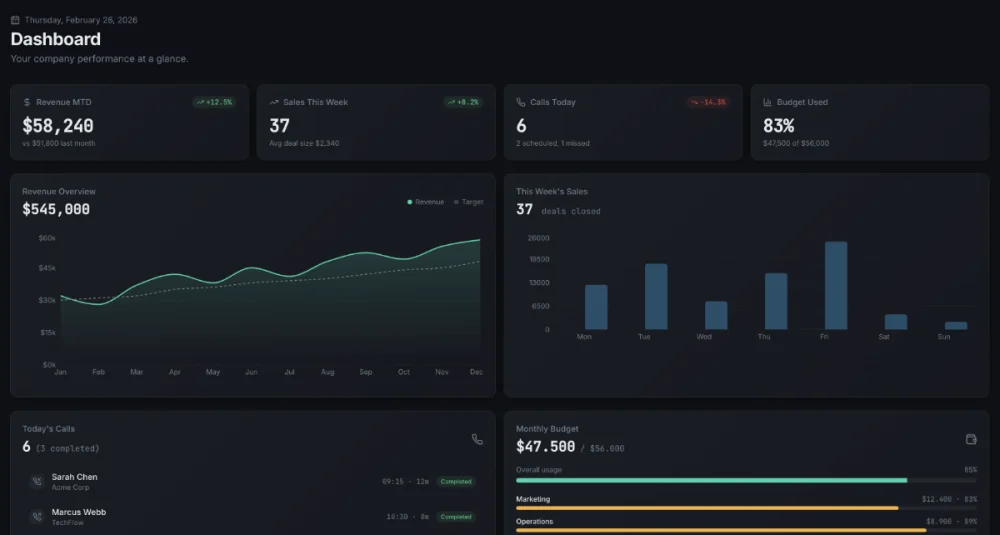Image resolution: width=1000 pixels, height=535 pixels.
Task: Select the Sunday sales bar
Action: [956, 326]
